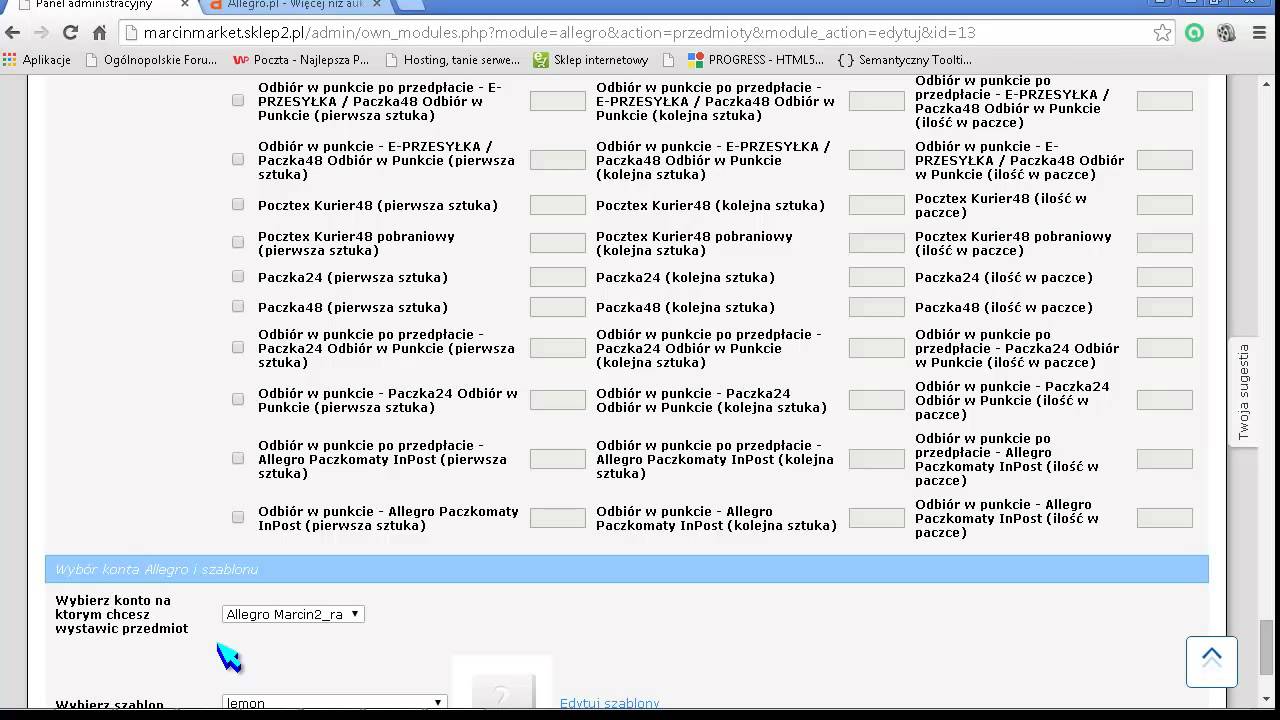Click the address bar URL
The height and width of the screenshot is (720, 1280).
(559, 33)
